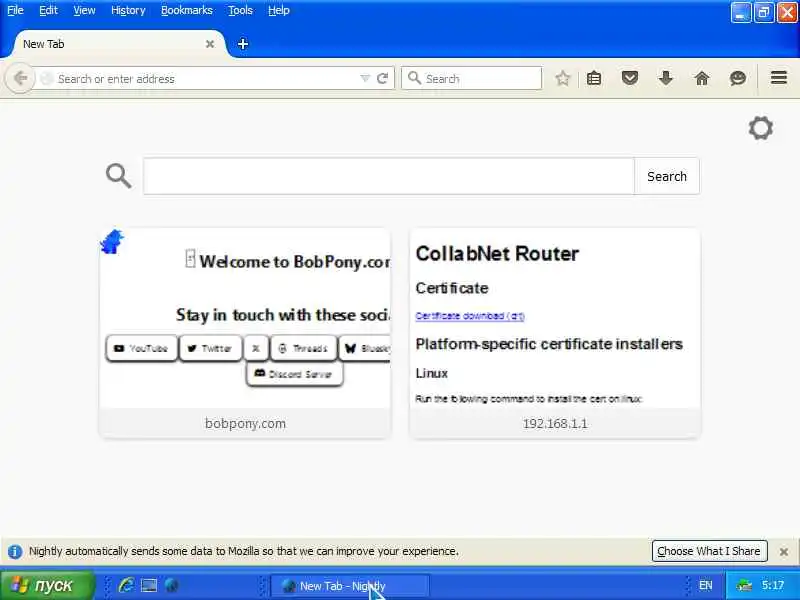Open new tab page settings gear

click(761, 128)
